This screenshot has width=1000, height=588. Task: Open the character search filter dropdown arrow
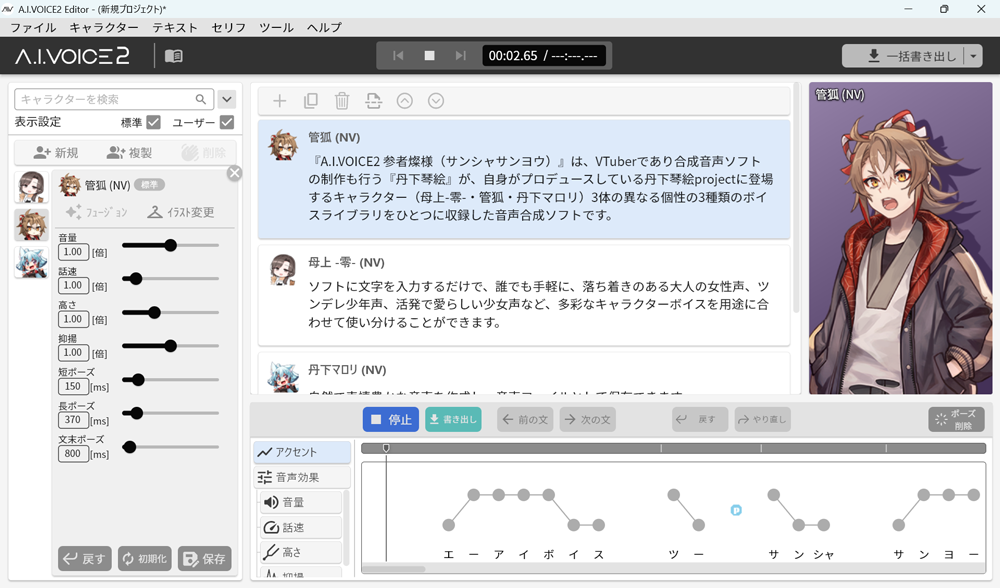pyautogui.click(x=227, y=99)
